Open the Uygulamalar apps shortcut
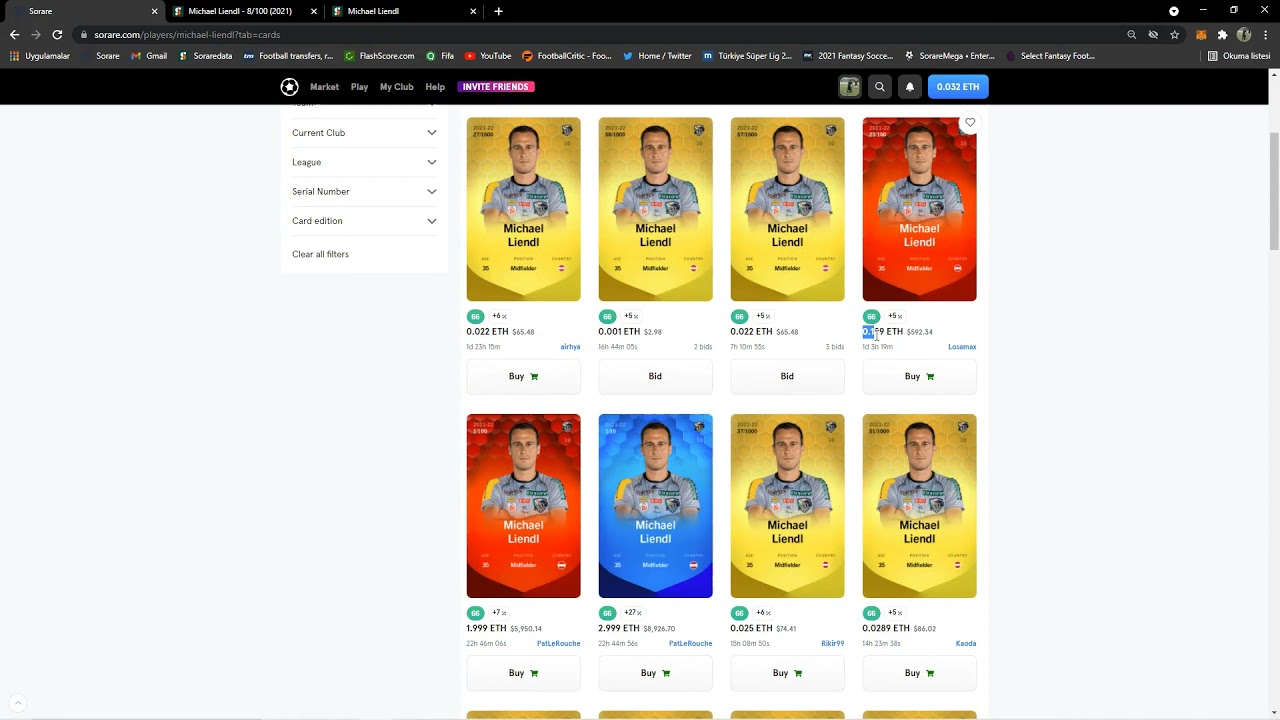The height and width of the screenshot is (720, 1280). 40,56
